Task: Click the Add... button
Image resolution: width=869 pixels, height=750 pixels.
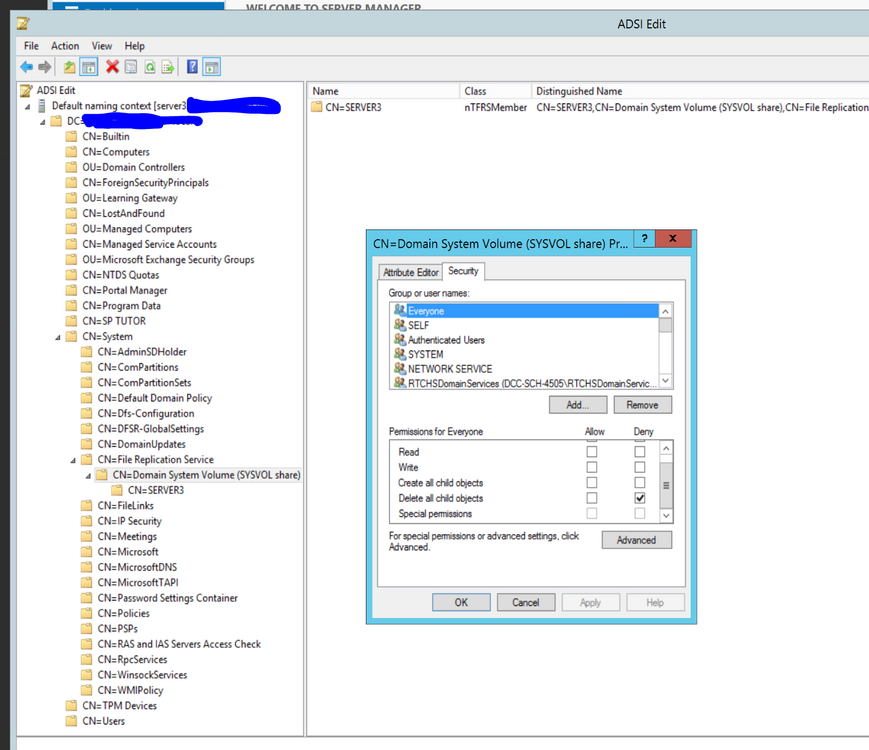Action: point(577,405)
